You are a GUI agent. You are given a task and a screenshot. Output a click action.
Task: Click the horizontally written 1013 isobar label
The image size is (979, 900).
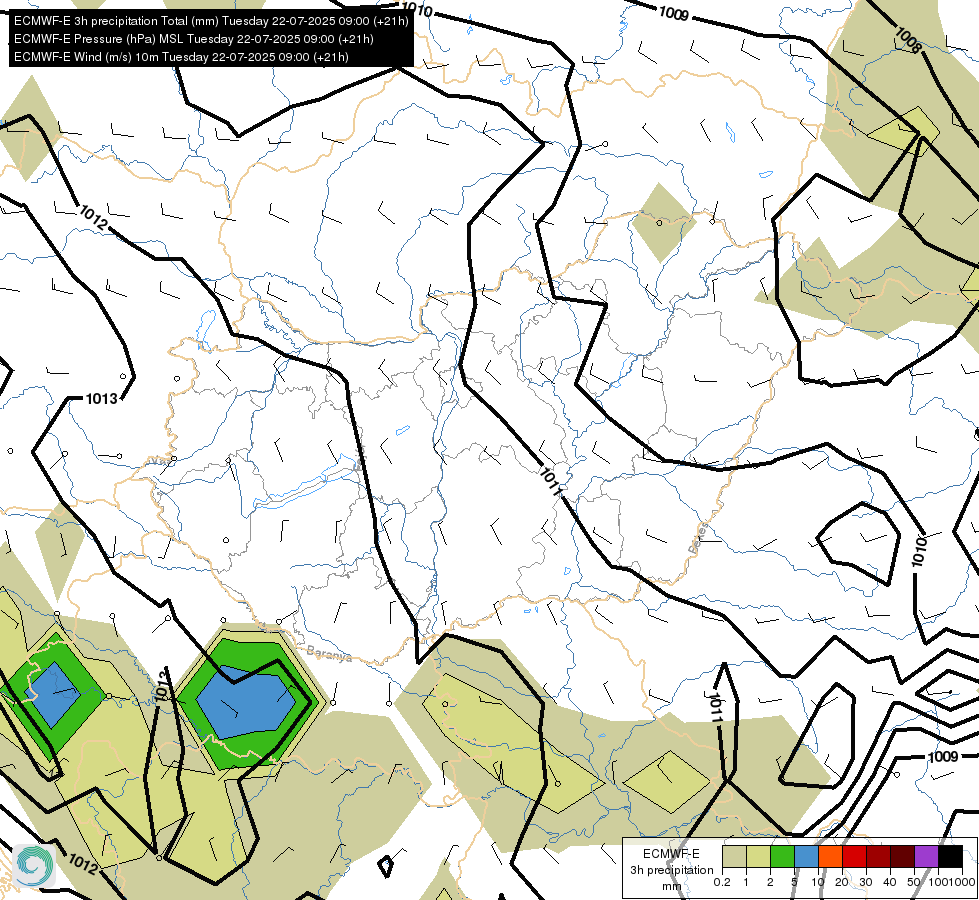click(101, 398)
